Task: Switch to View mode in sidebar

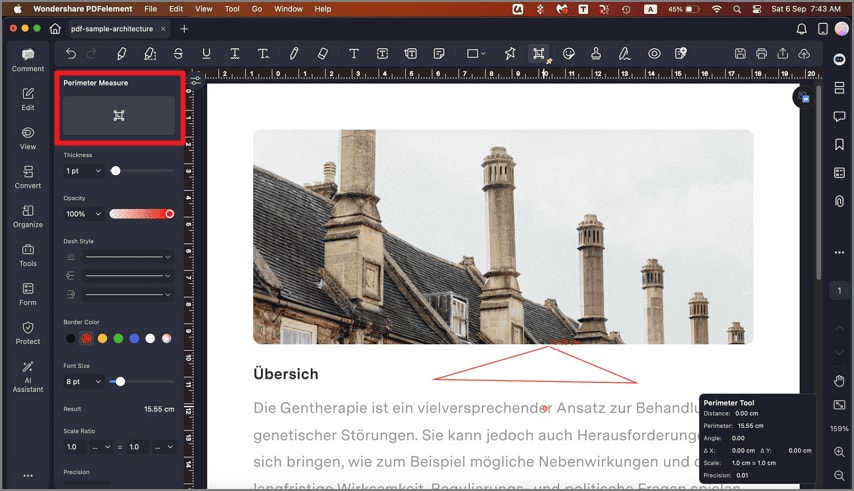Action: [x=28, y=138]
